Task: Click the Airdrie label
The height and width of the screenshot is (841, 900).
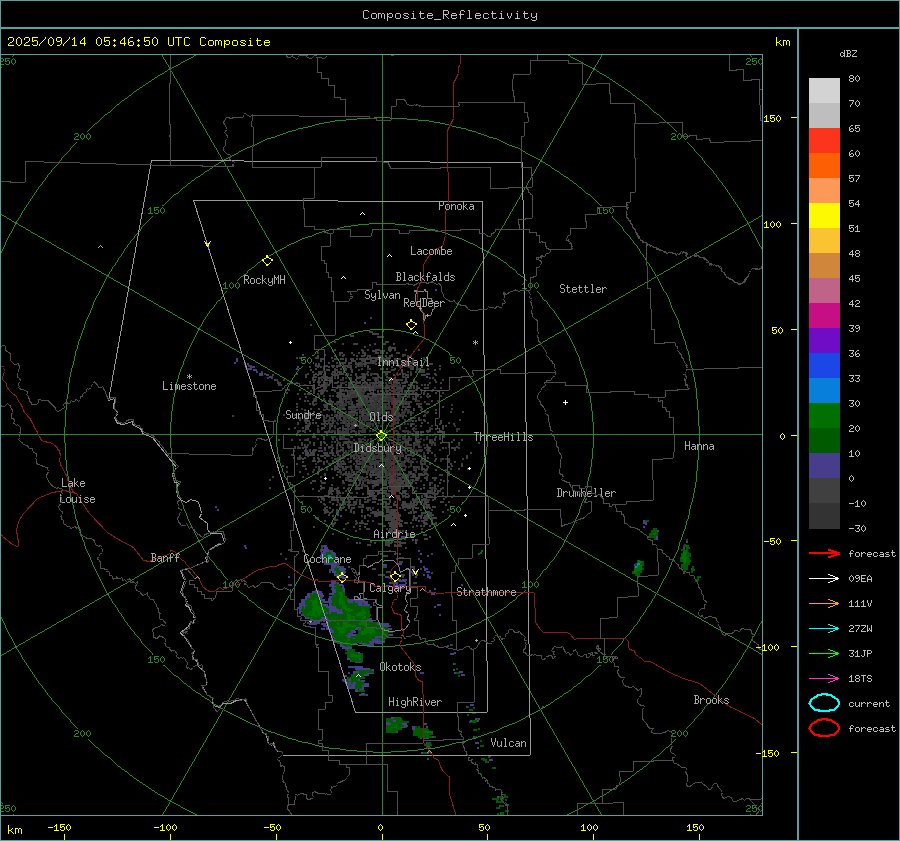Action: [x=394, y=534]
